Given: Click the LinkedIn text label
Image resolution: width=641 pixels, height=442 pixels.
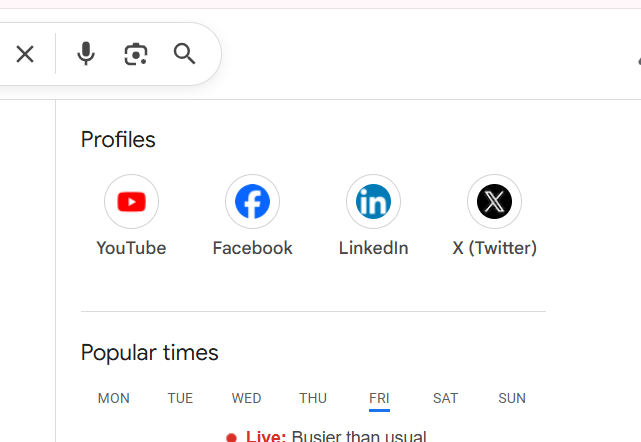Looking at the screenshot, I should (x=373, y=248).
